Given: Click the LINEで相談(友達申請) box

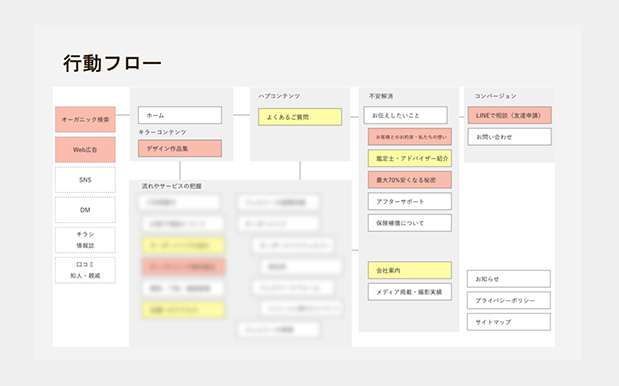Looking at the screenshot, I should tap(510, 115).
